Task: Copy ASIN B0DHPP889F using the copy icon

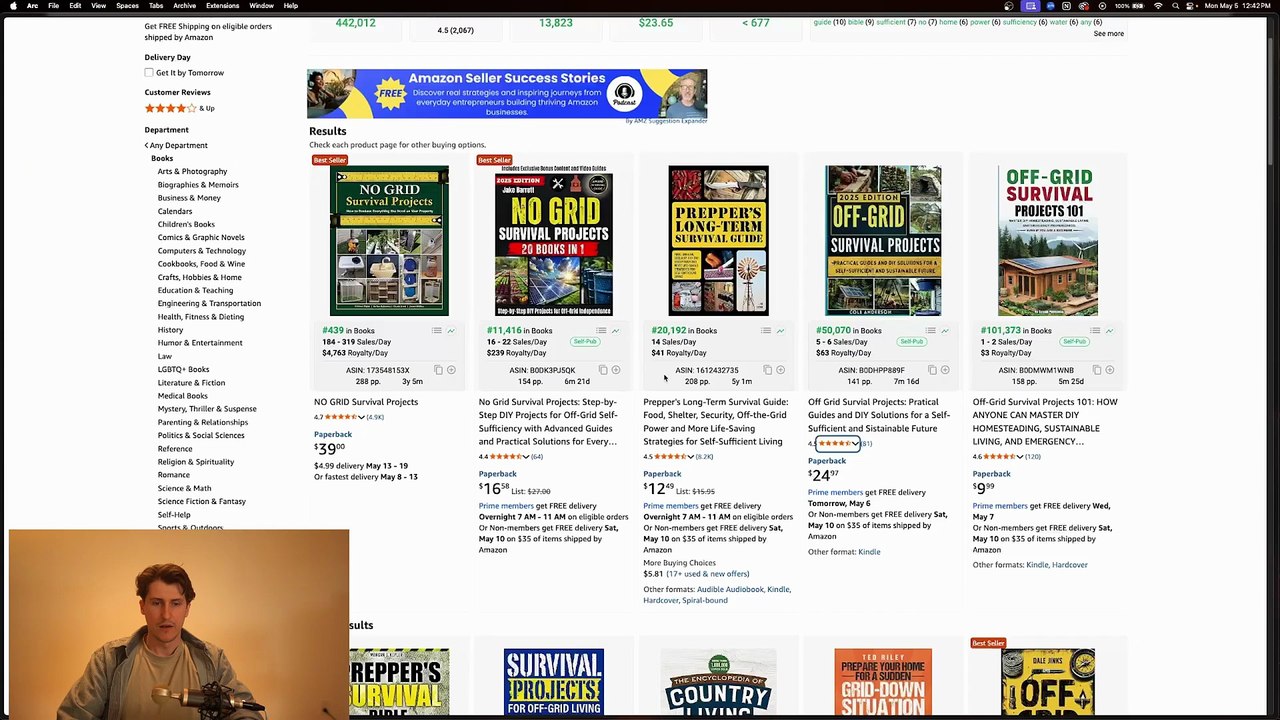Action: [x=932, y=371]
